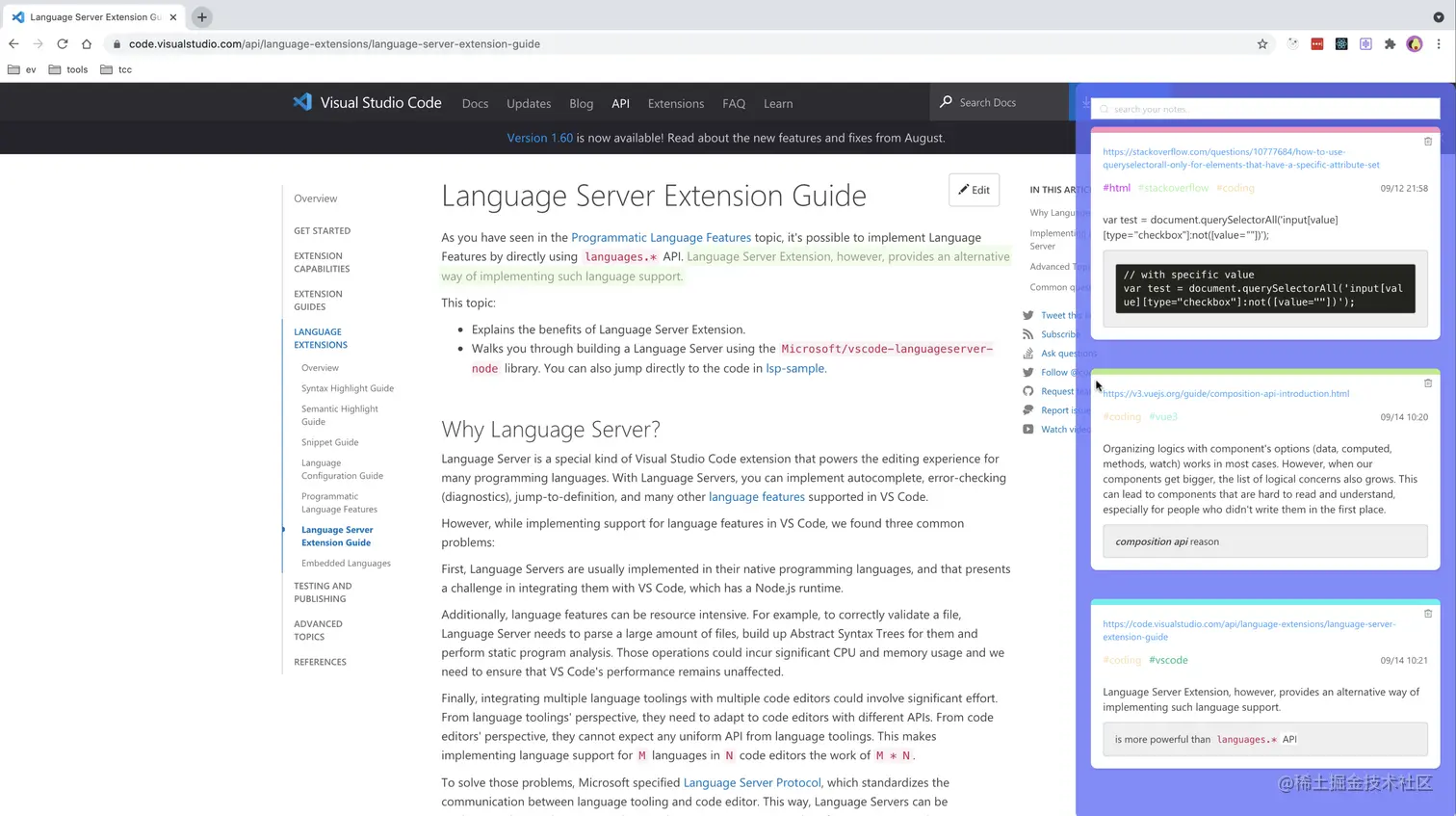Click the Edit button beside the page title
The height and width of the screenshot is (816, 1456).
[974, 190]
